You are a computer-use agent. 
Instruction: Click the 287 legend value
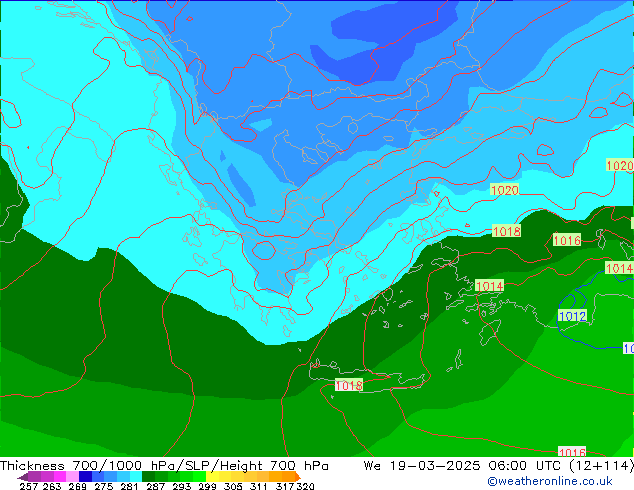pyautogui.click(x=156, y=486)
